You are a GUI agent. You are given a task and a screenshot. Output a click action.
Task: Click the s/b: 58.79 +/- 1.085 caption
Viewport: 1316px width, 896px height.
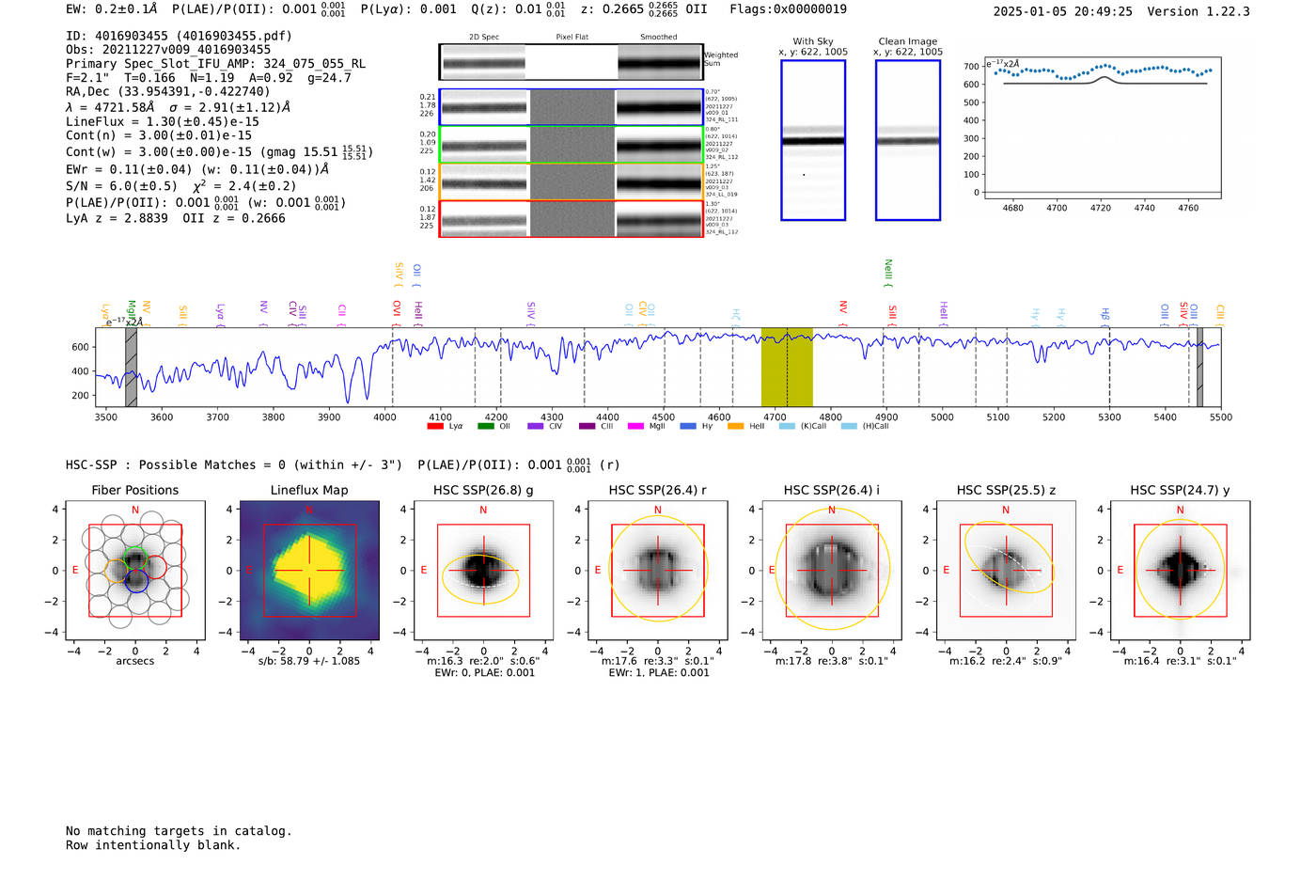coord(309,661)
